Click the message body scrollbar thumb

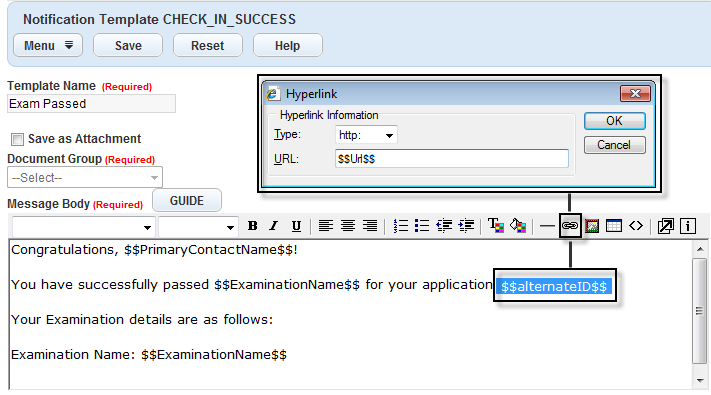coord(700,311)
